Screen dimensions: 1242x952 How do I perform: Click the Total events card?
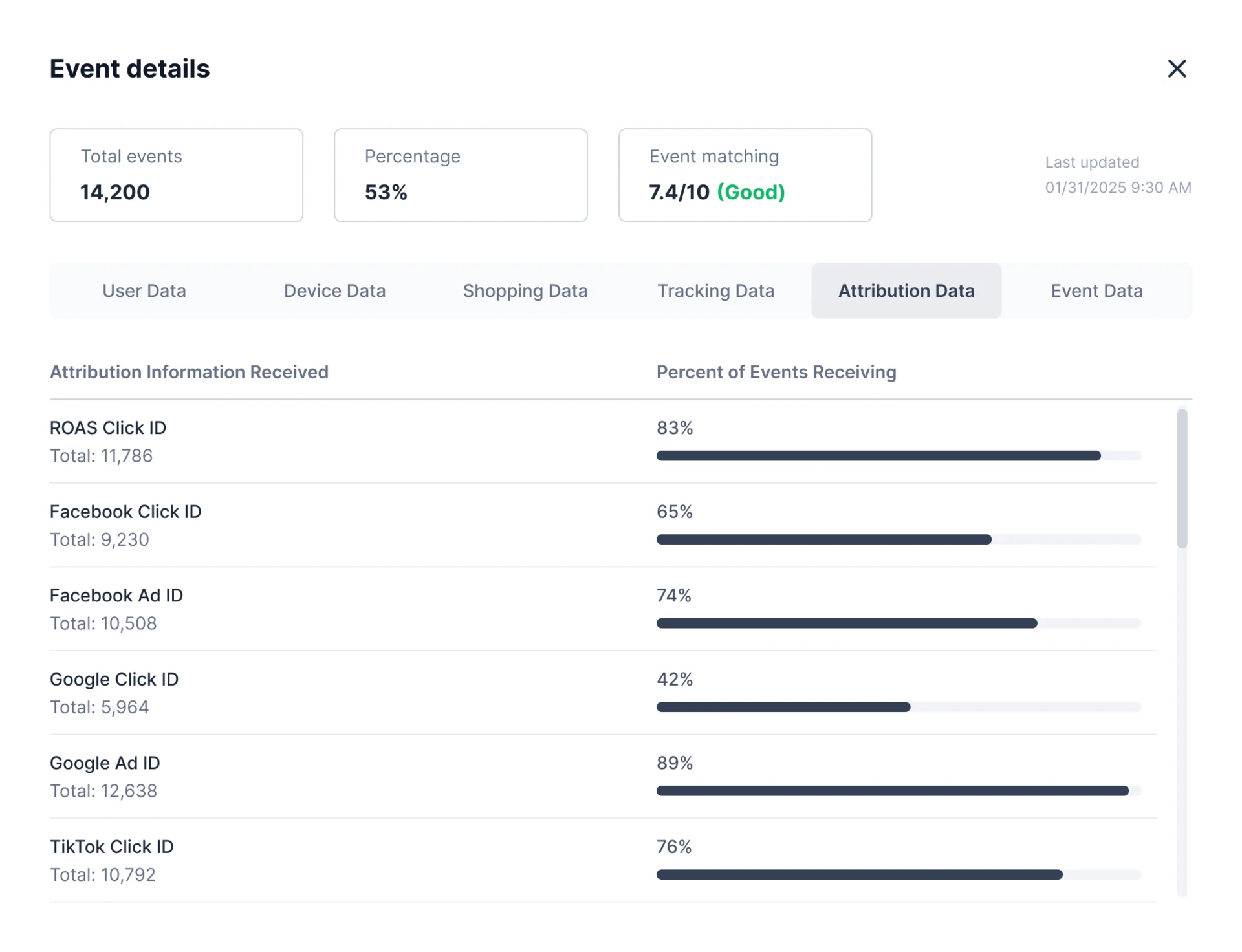[177, 175]
